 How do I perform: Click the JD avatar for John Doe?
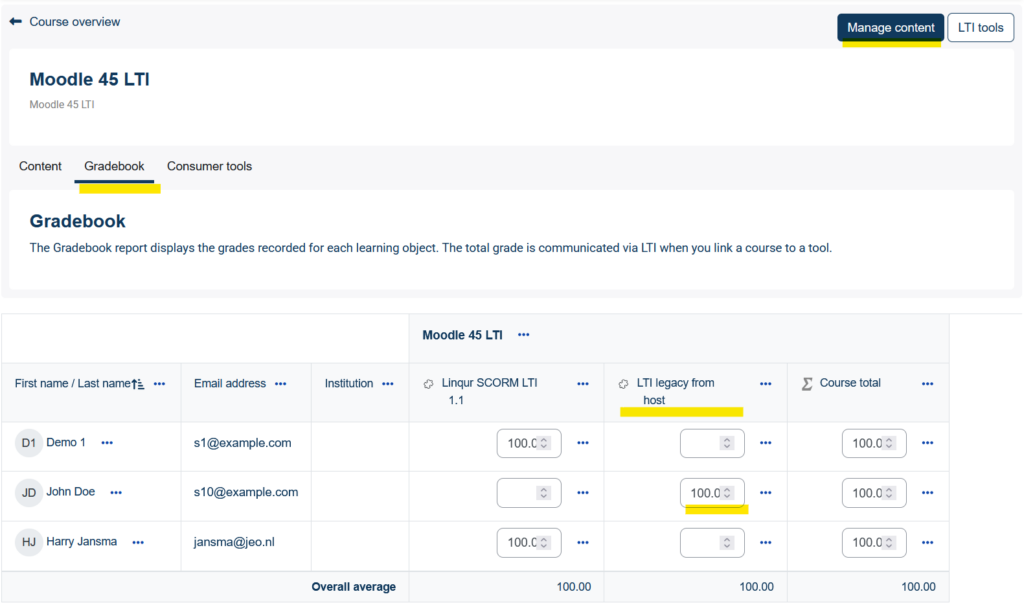[x=29, y=493]
